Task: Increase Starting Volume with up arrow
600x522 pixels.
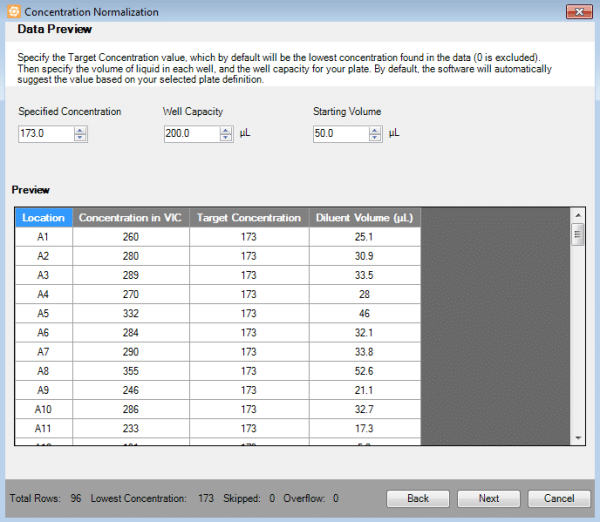Action: tap(376, 130)
